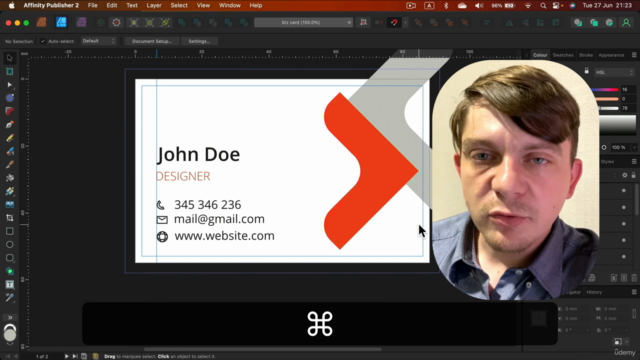Open the Auto-select Default dropdown

point(99,41)
